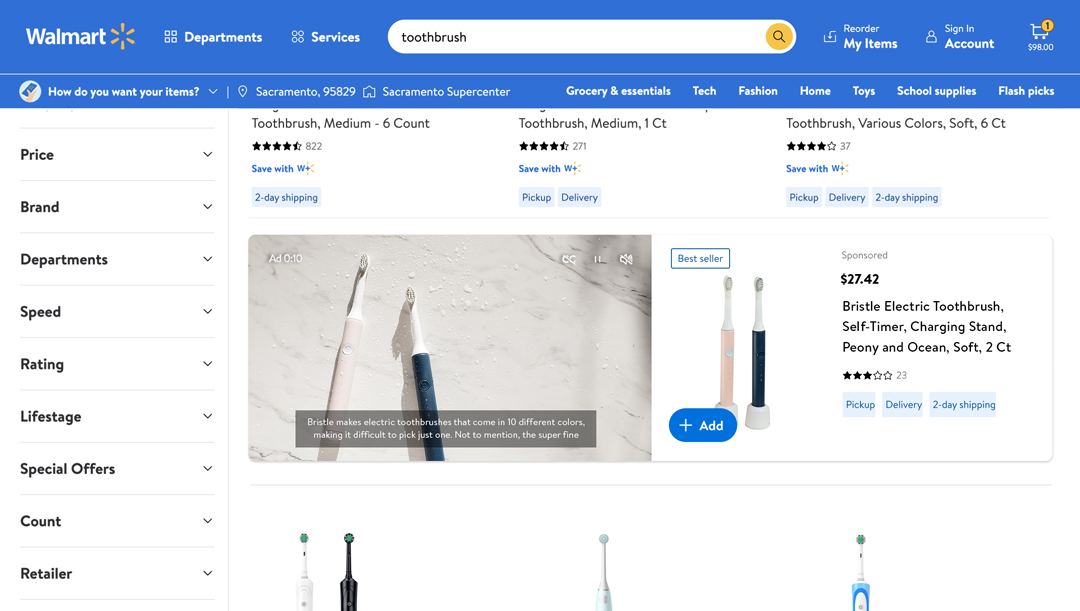1080x611 pixels.
Task: Expand the Speed filter
Action: (117, 312)
